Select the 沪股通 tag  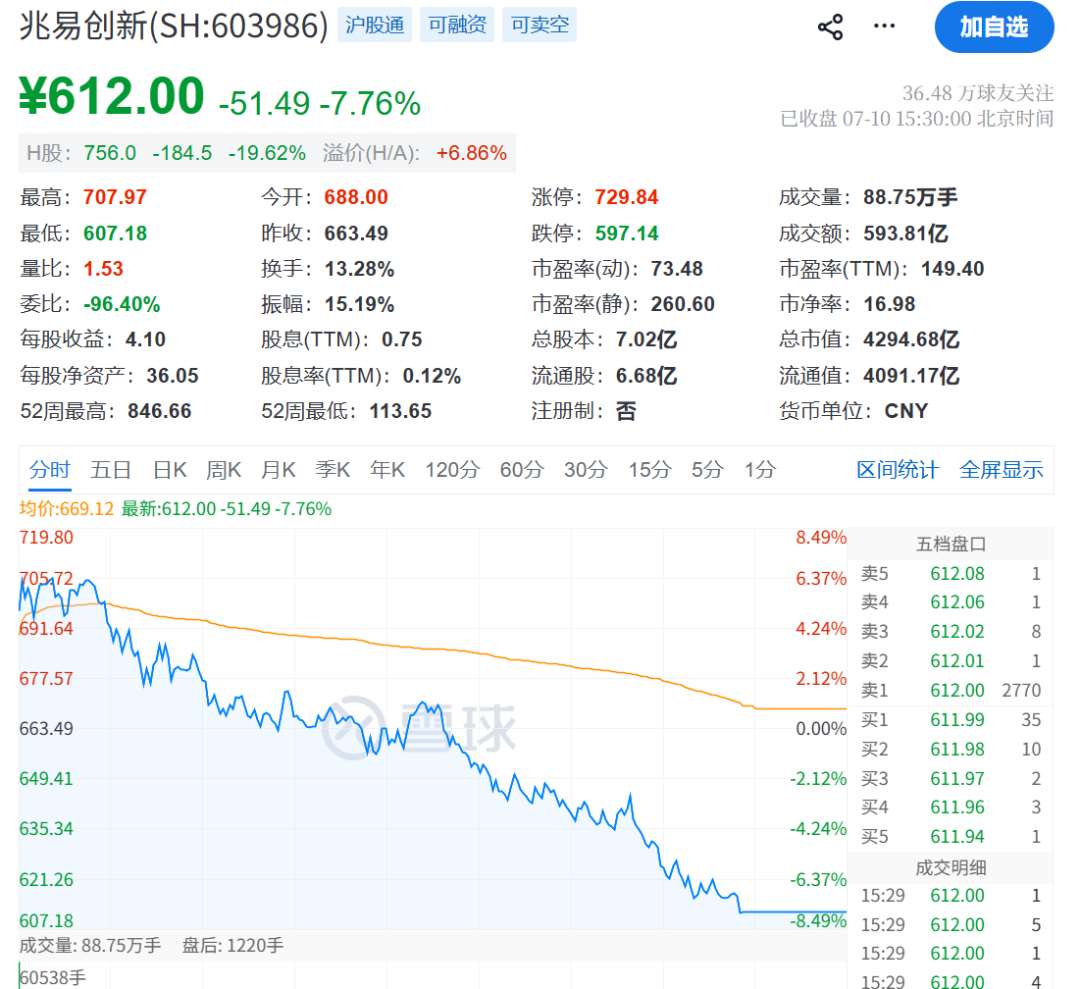(374, 25)
